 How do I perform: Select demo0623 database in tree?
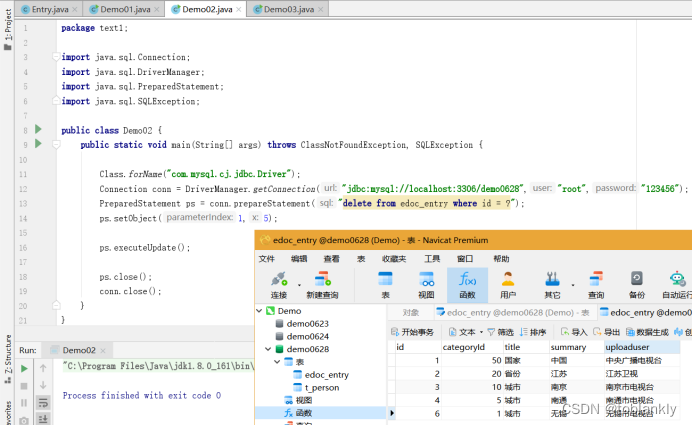[x=308, y=324]
